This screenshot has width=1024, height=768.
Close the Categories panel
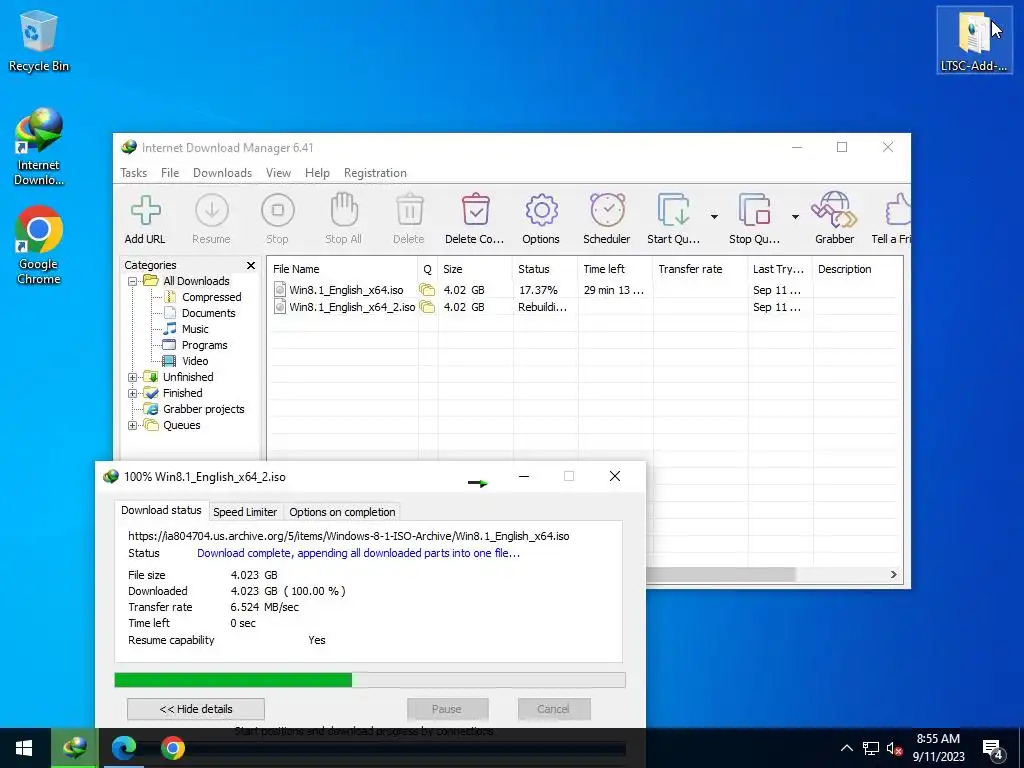[251, 265]
